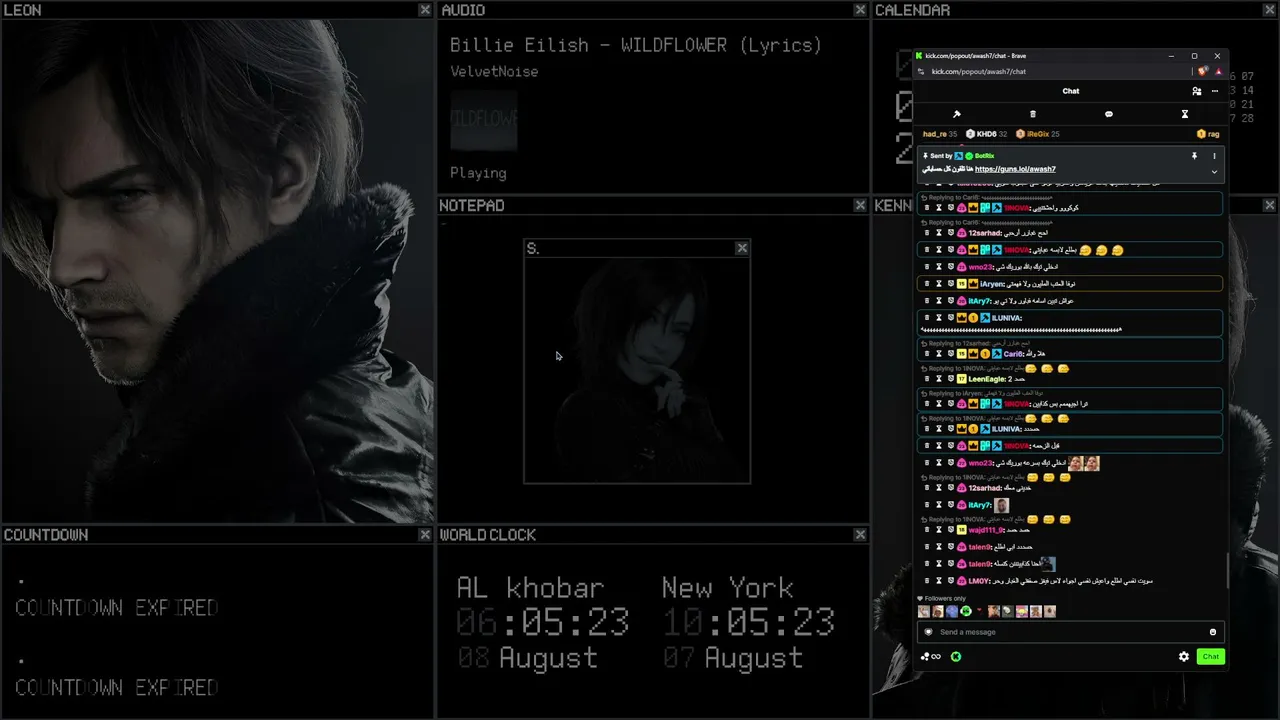Image resolution: width=1280 pixels, height=720 pixels.
Task: Click the username Cari6 in chat
Action: coord(1013,354)
